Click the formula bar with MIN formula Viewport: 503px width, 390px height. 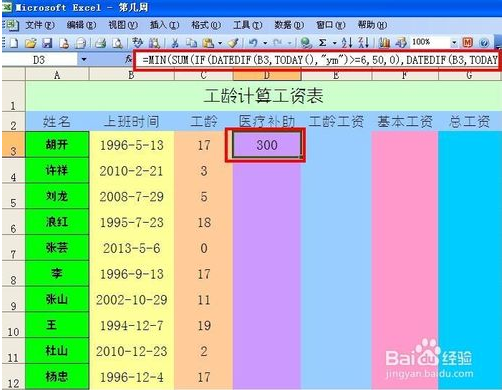tap(317, 60)
